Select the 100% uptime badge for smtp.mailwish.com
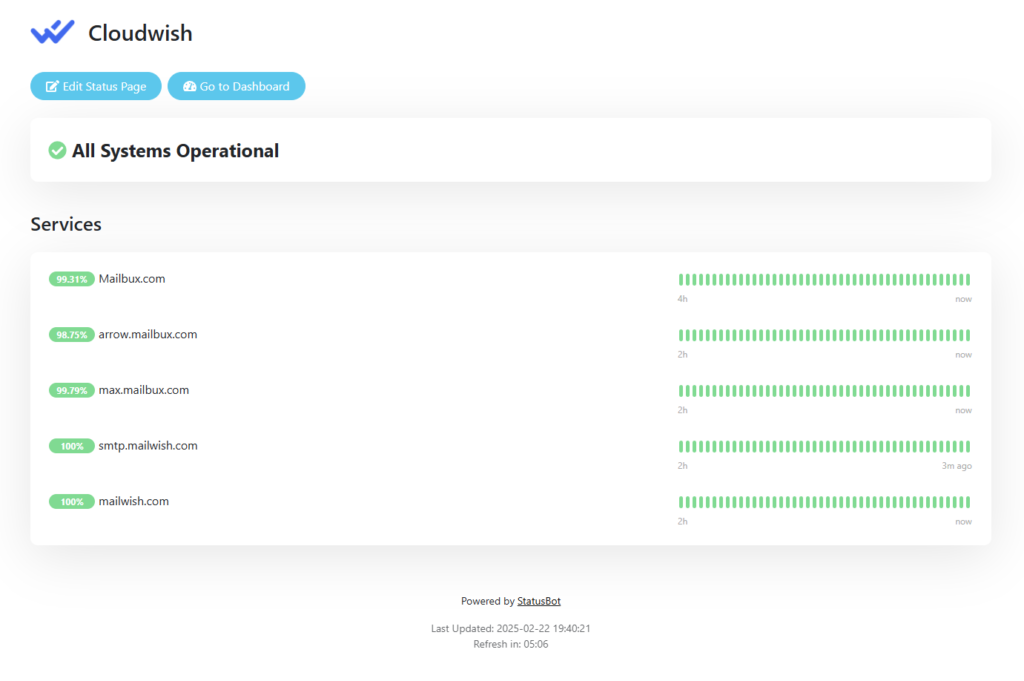This screenshot has width=1024, height=681. coord(71,446)
